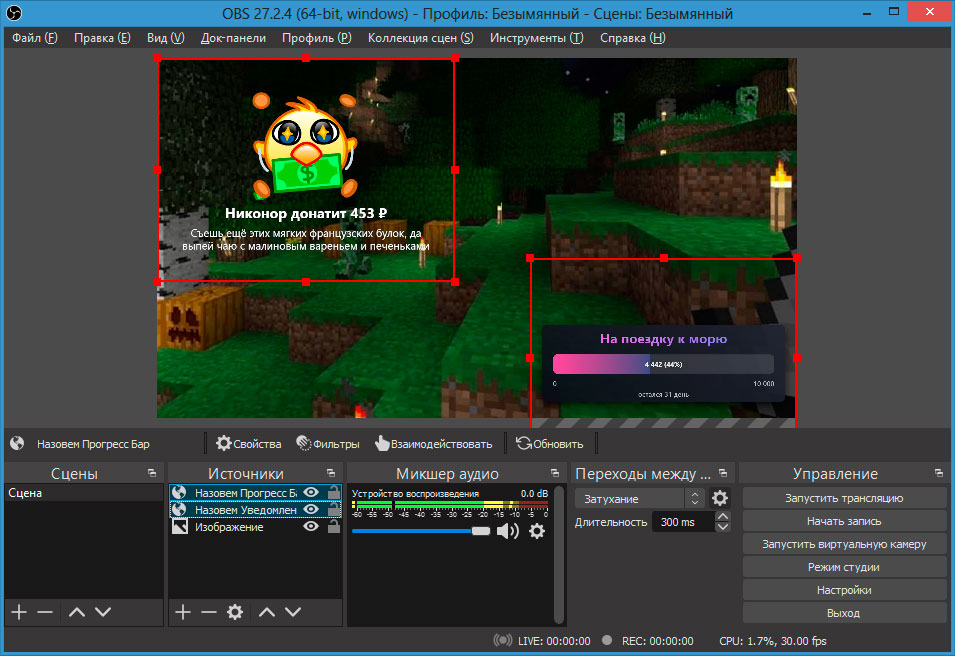Screen dimensions: 955x656
Task: Select the Назовем Прогресс Бар source row
Action: click(255, 492)
